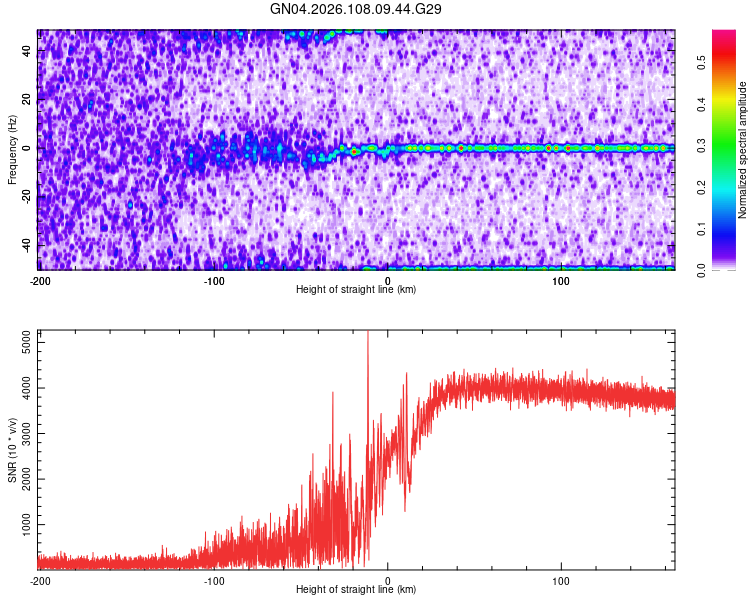This screenshot has height=600, width=750.
Task: Click the yellow band of the colorbar
Action: 724,98
